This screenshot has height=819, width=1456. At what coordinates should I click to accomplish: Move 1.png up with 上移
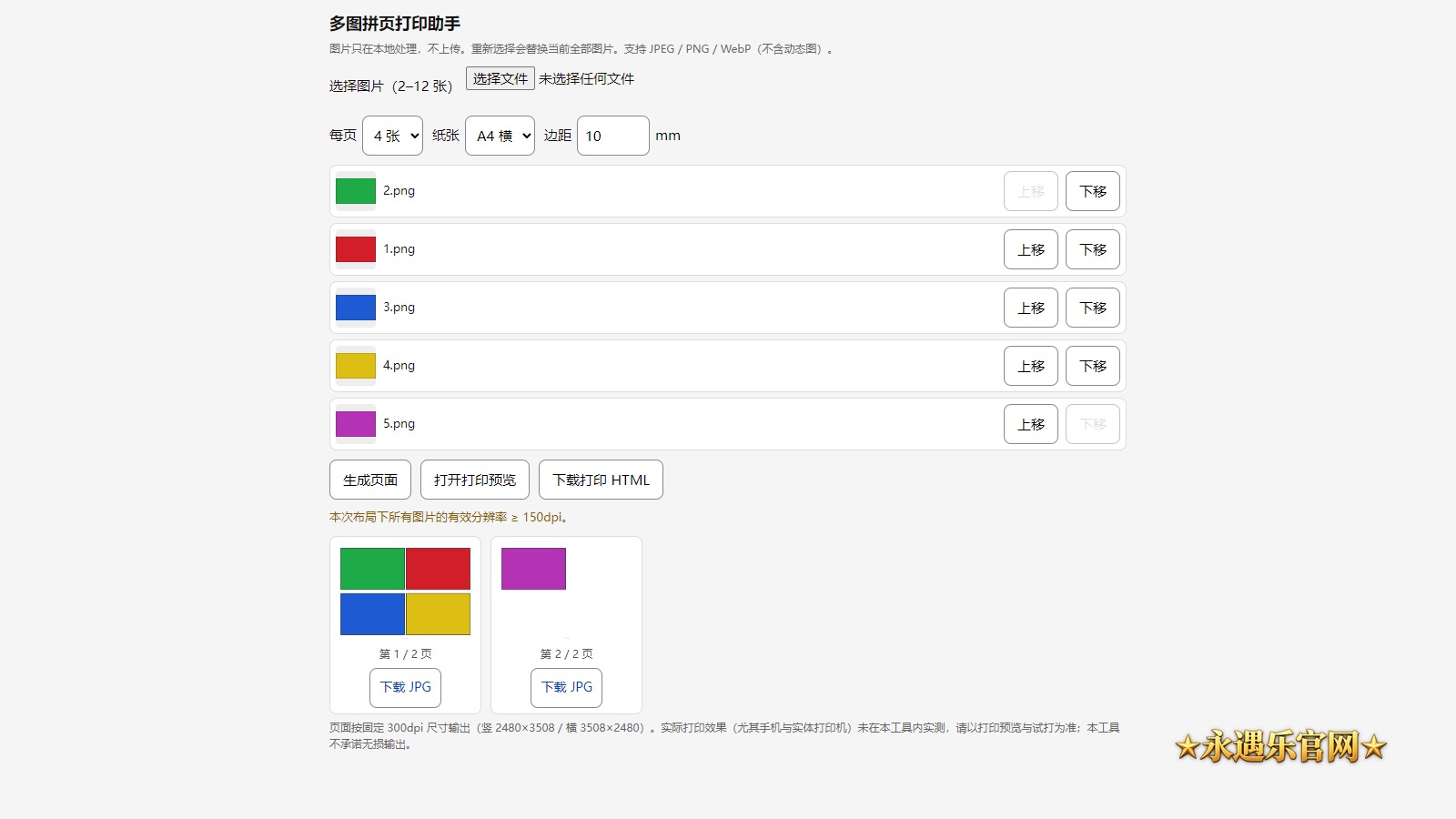(x=1030, y=249)
